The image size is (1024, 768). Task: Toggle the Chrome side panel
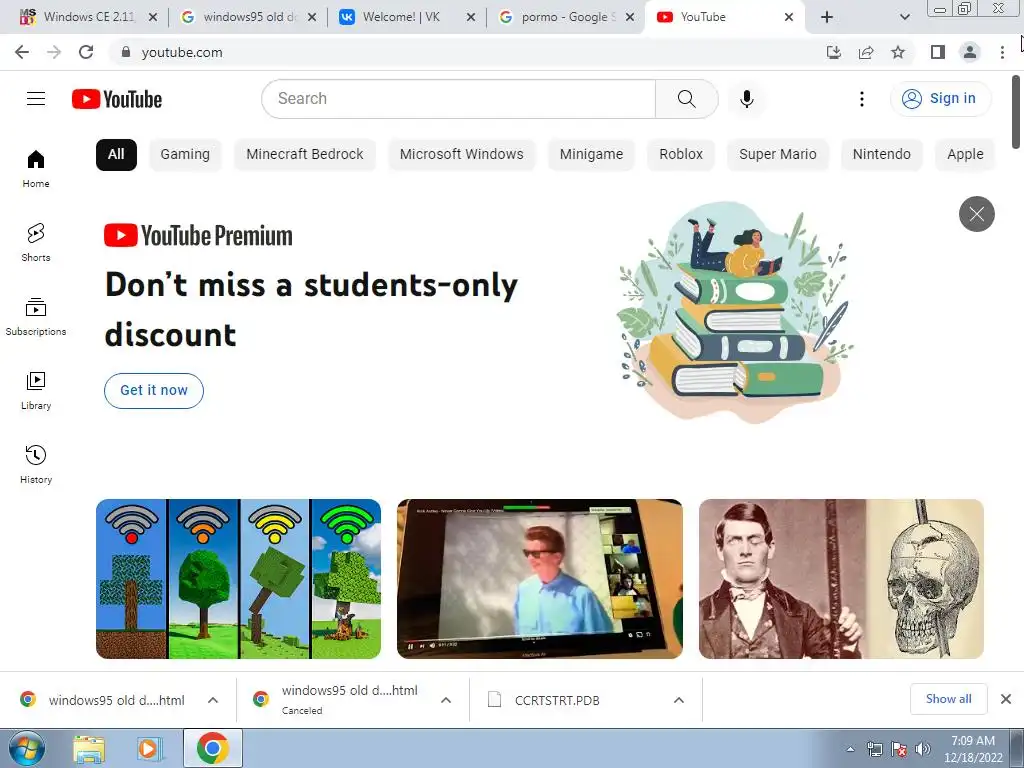pos(937,52)
